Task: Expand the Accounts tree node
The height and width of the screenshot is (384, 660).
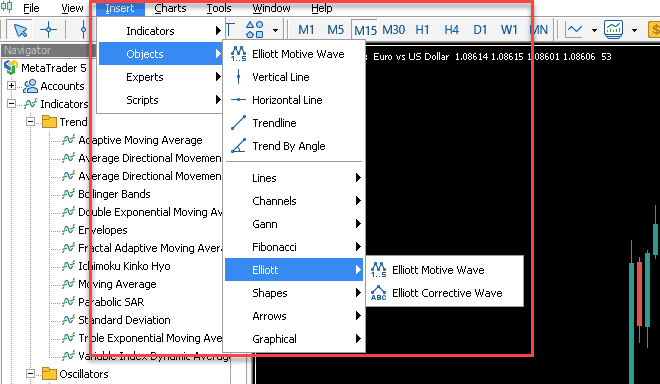Action: [x=11, y=86]
